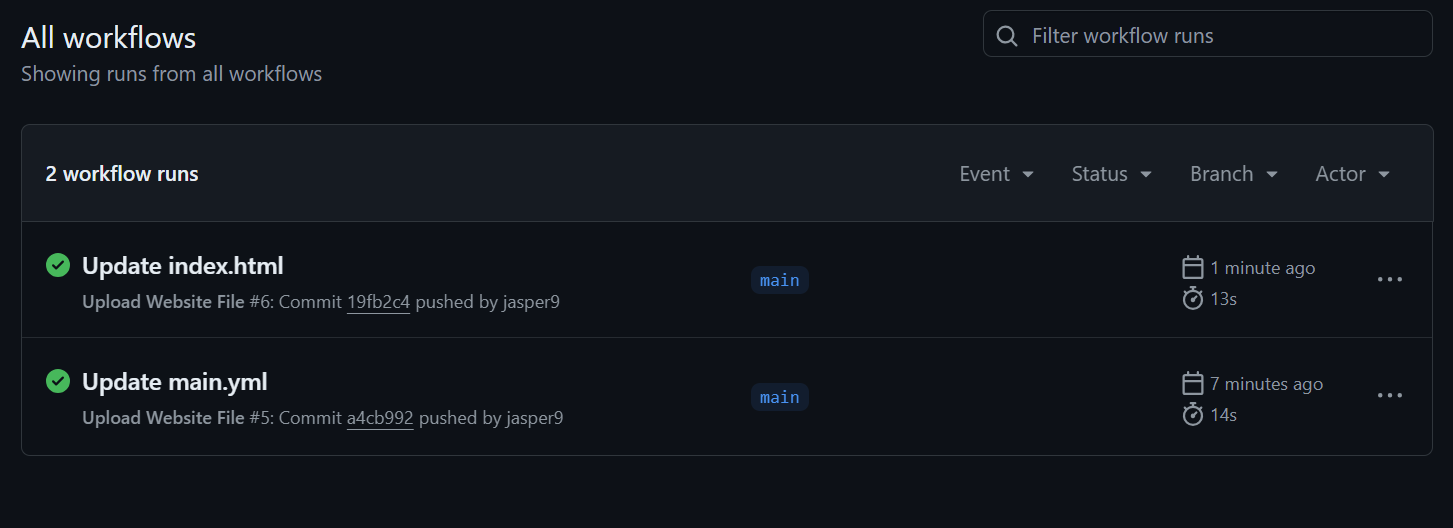Click the stopwatch icon beside 13s duration
This screenshot has height=528, width=1453.
(1192, 298)
